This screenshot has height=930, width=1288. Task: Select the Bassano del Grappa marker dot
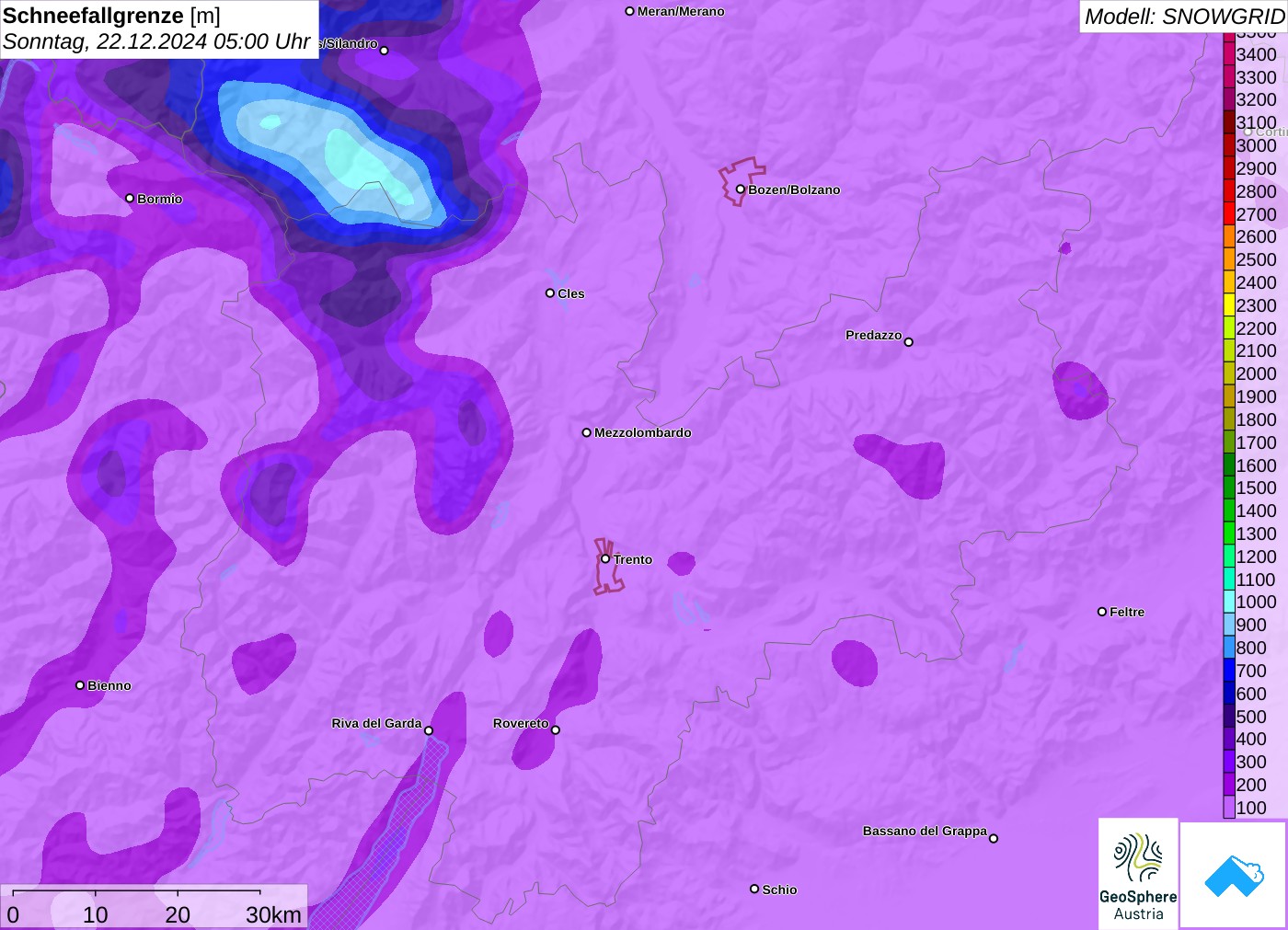994,838
